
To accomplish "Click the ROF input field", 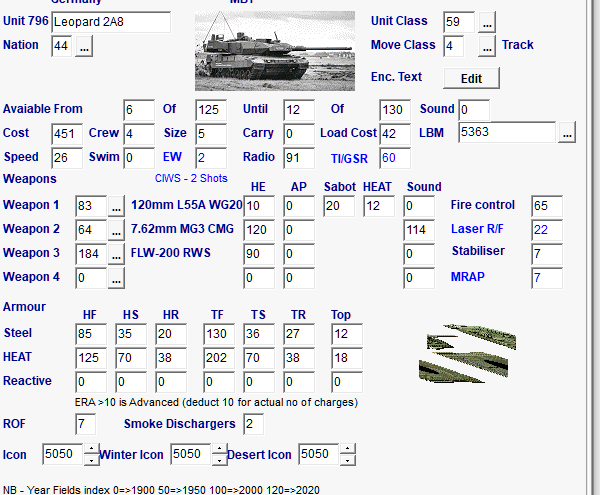I will pos(85,424).
